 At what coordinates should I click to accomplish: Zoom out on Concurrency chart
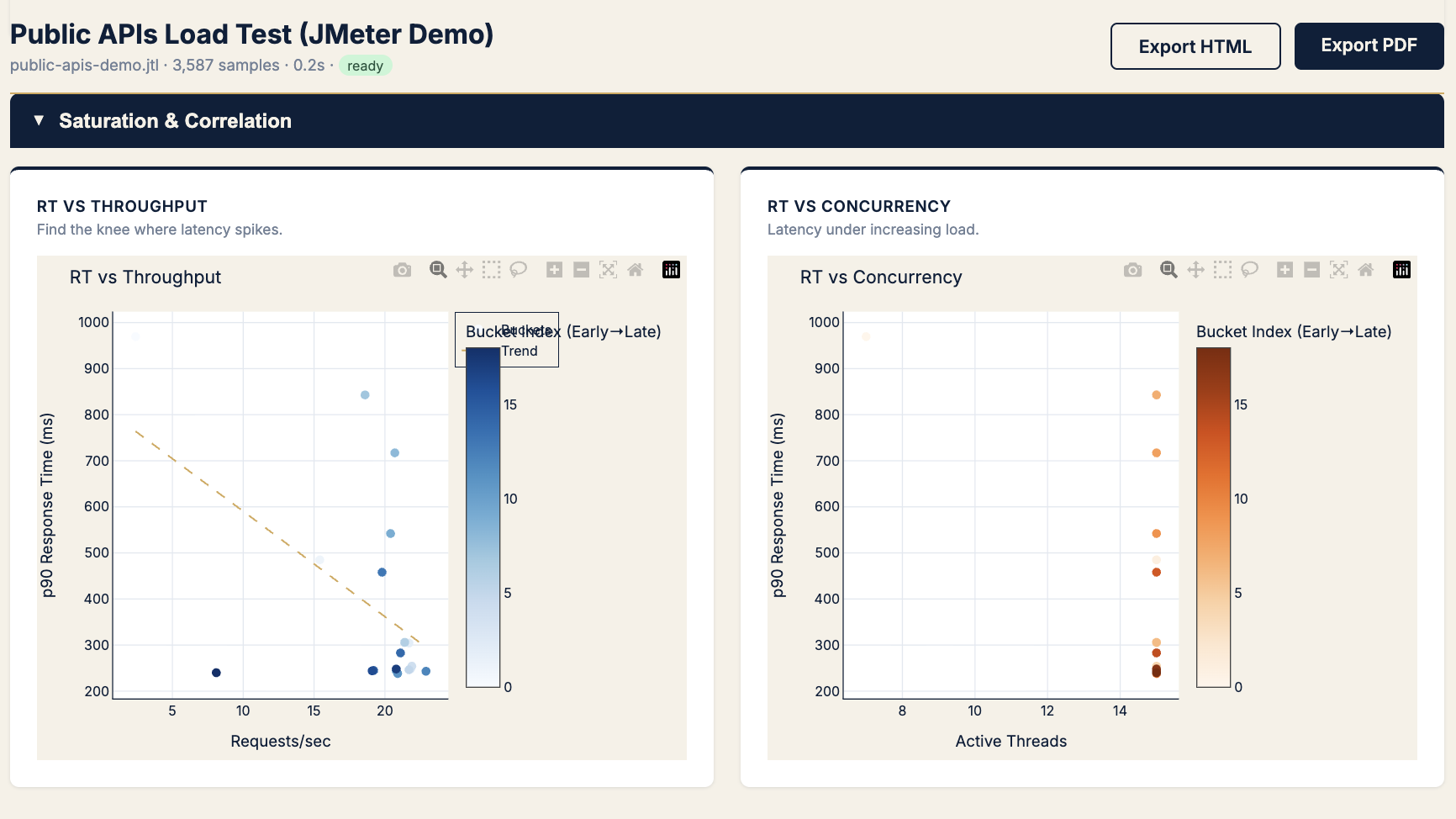tap(1311, 270)
